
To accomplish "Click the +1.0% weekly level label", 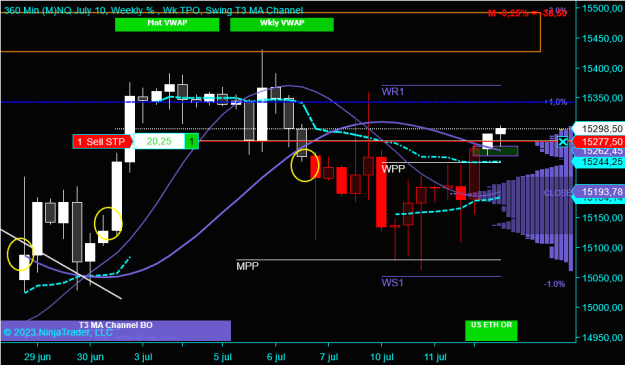I will click(555, 102).
